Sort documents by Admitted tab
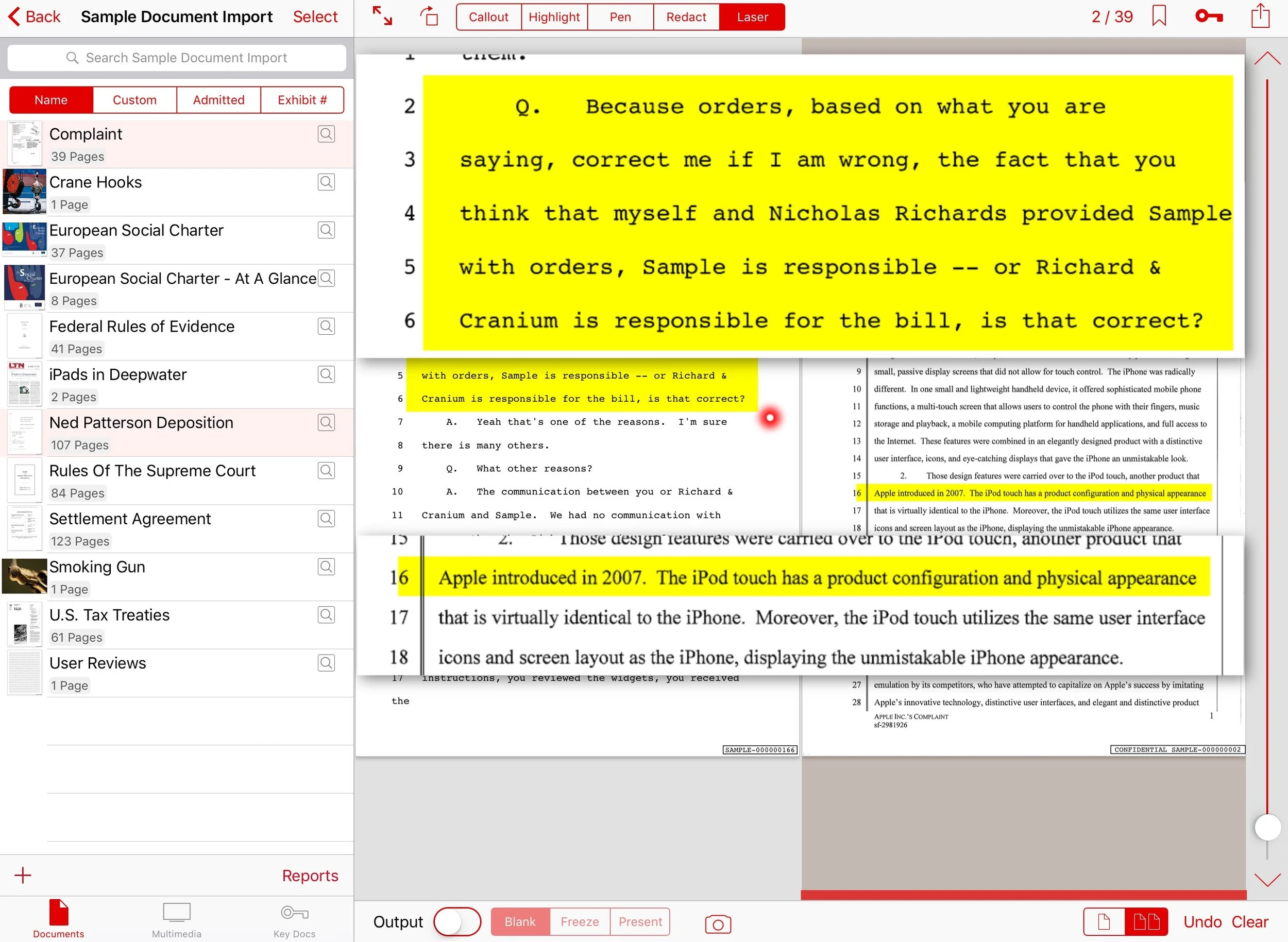 (218, 100)
